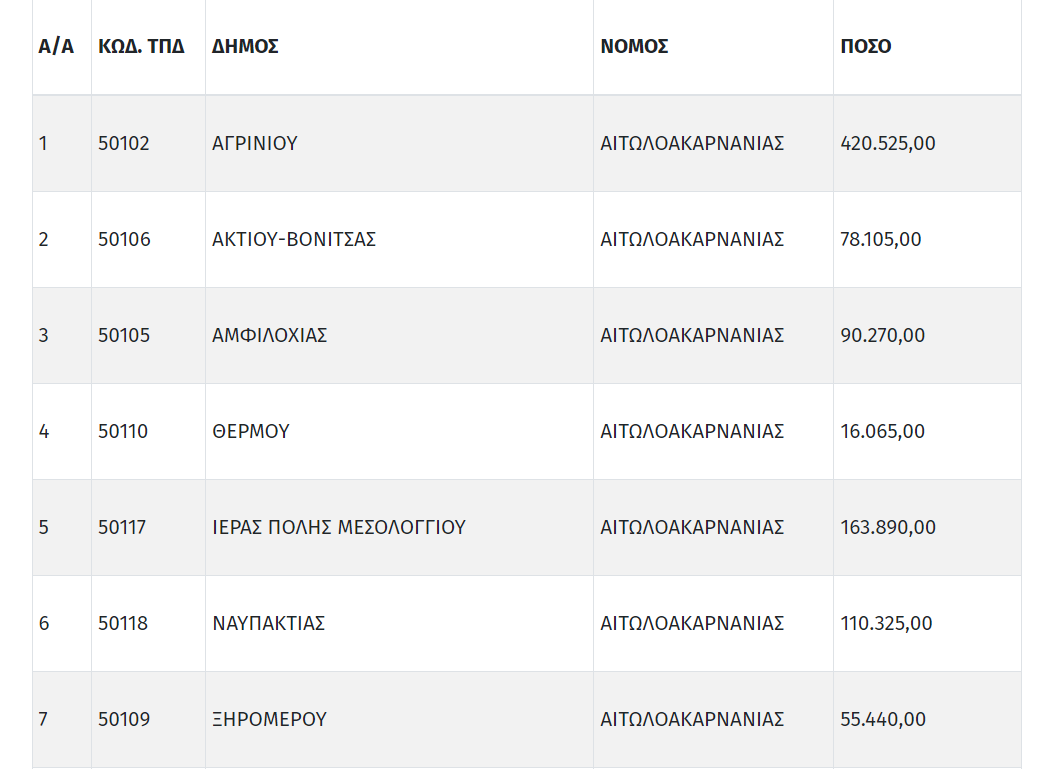The height and width of the screenshot is (769, 1056).
Task: Click ΑΙΤΩΛΟΑΚΑΡΝΑΝΙΑΣ in the ΑΓΡΙΝΙΟΥ row
Action: [x=692, y=143]
